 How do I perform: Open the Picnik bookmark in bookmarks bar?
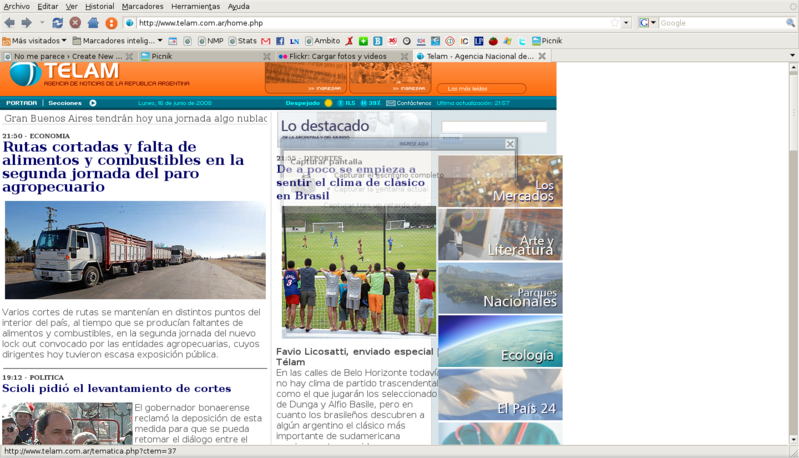coord(547,41)
